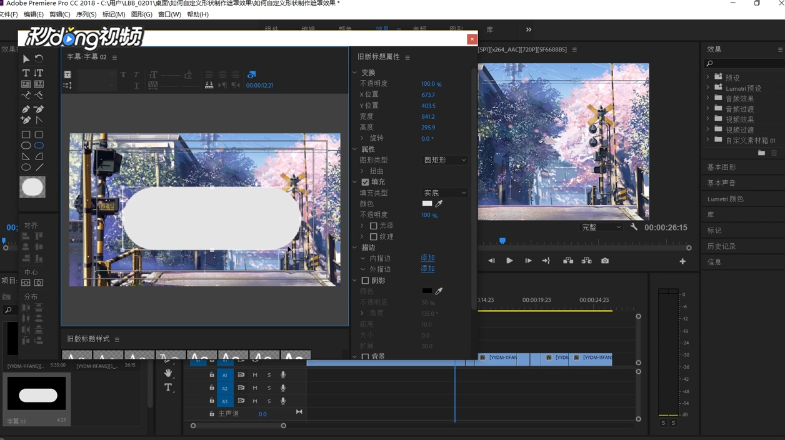Select the Pen tool in Titler

pyautogui.click(x=26, y=109)
